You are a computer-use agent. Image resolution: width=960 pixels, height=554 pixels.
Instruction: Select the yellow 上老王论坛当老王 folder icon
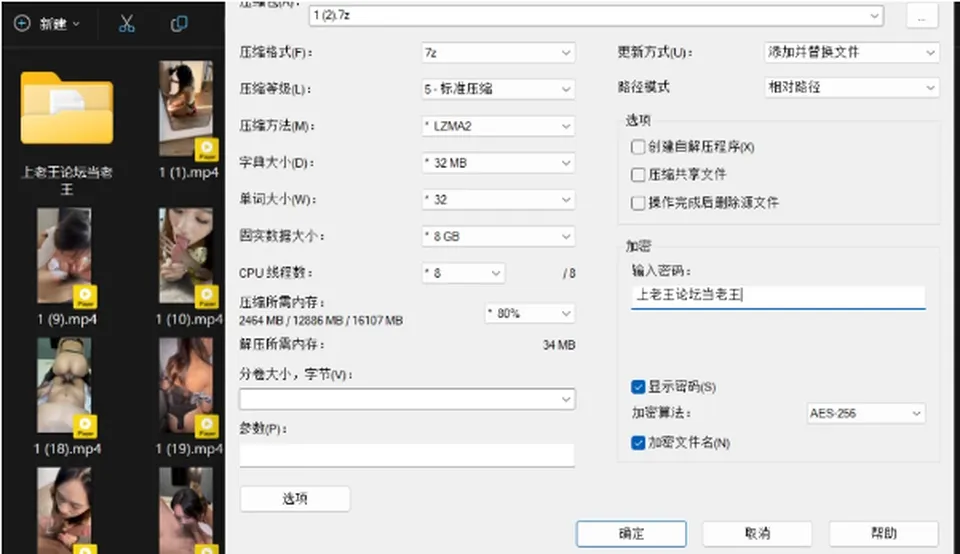pos(67,108)
